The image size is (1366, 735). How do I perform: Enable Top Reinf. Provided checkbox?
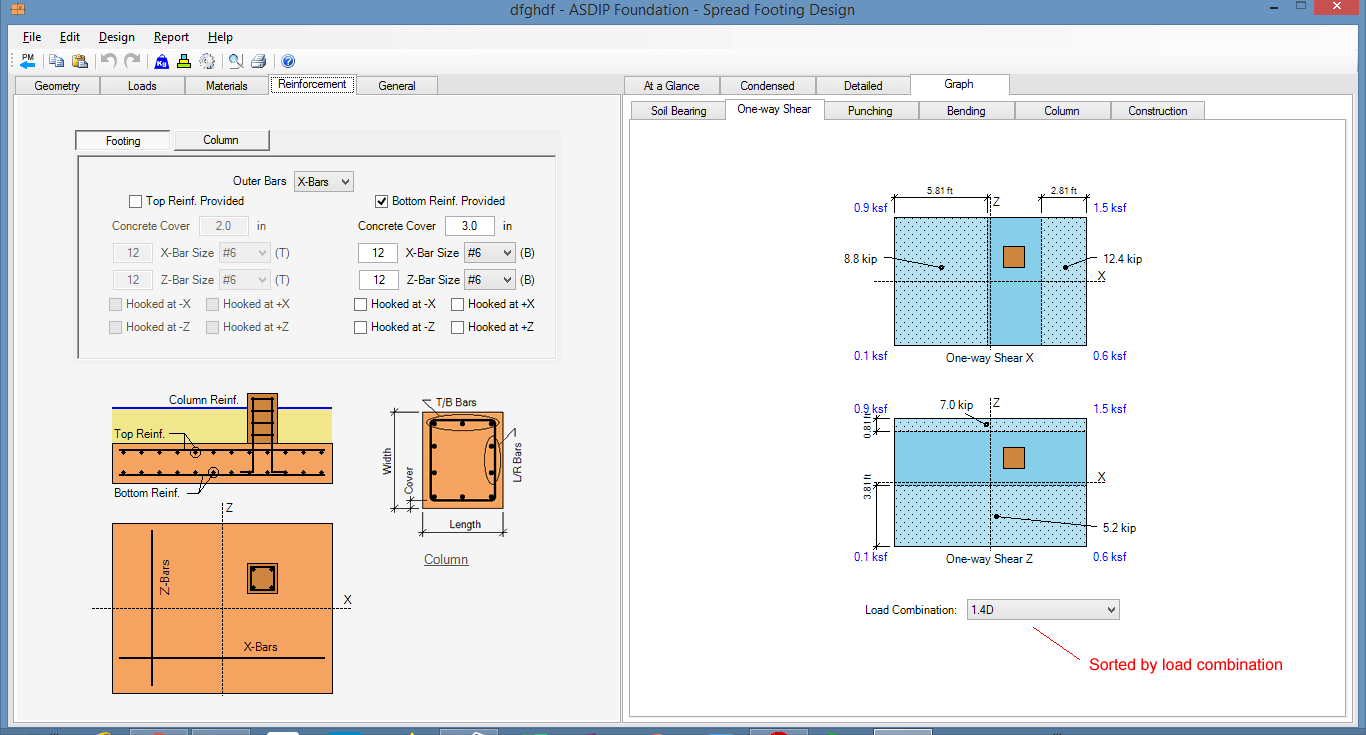point(136,201)
